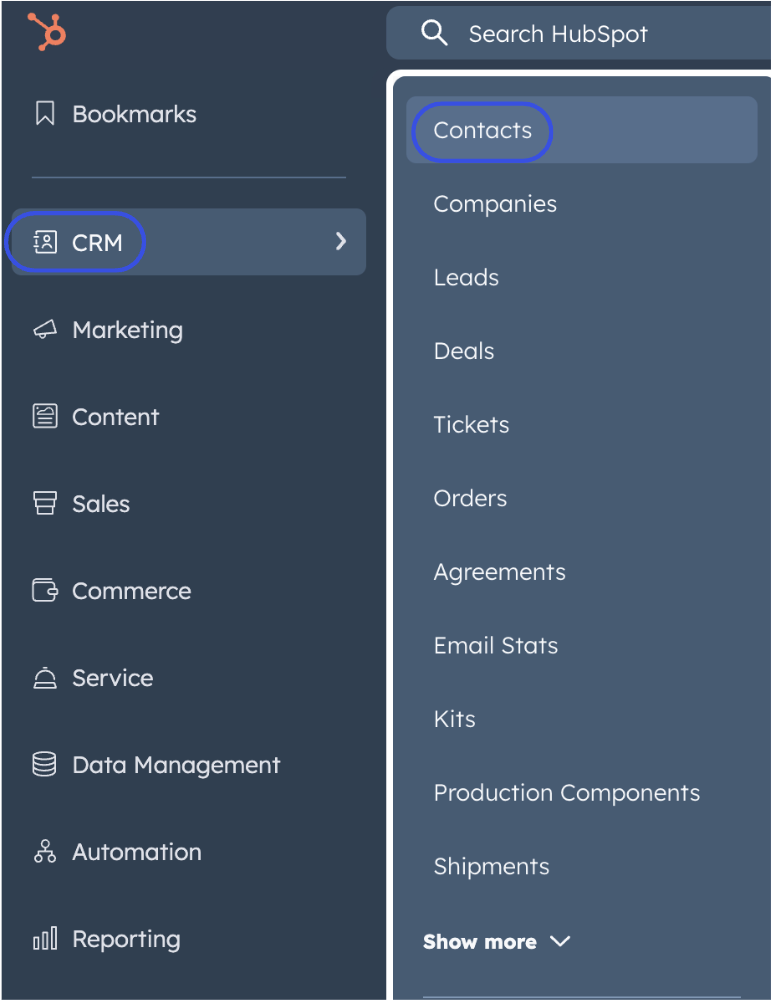Open the Contacts menu item

pyautogui.click(x=480, y=130)
